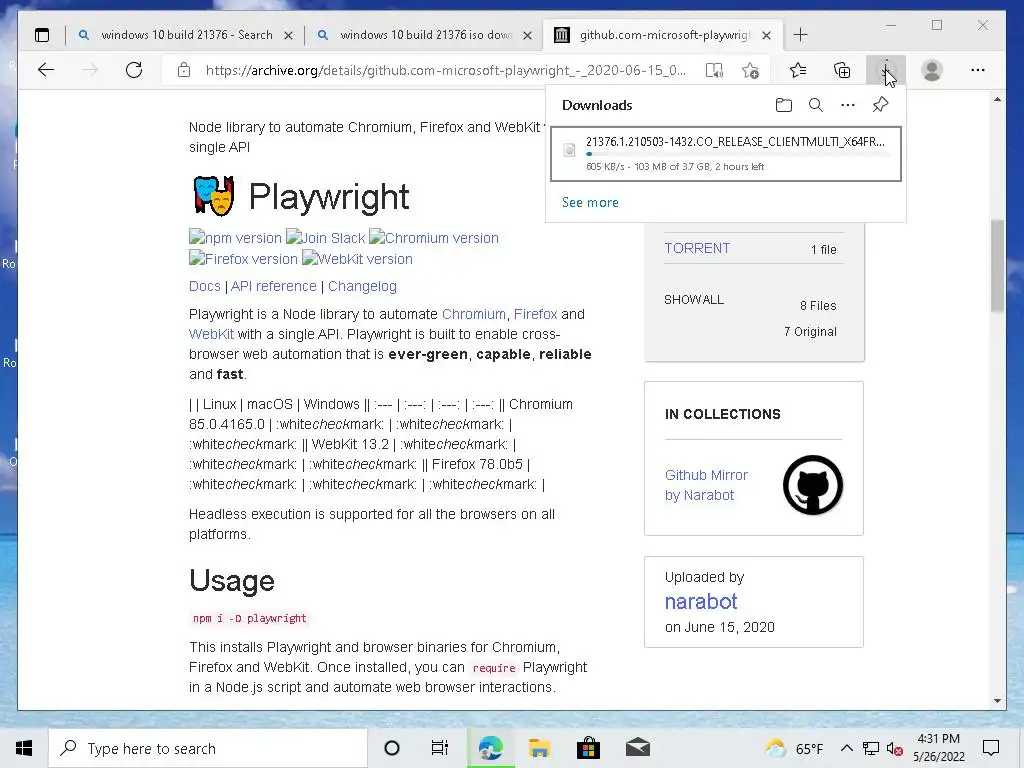Open the Action Center notifications icon
This screenshot has width=1024, height=768.
point(991,748)
